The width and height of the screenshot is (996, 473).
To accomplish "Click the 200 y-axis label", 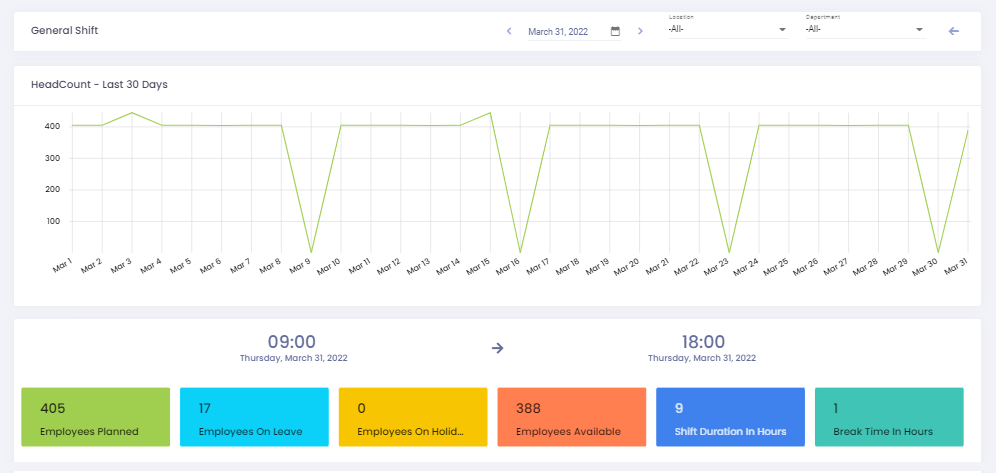I will [x=53, y=190].
